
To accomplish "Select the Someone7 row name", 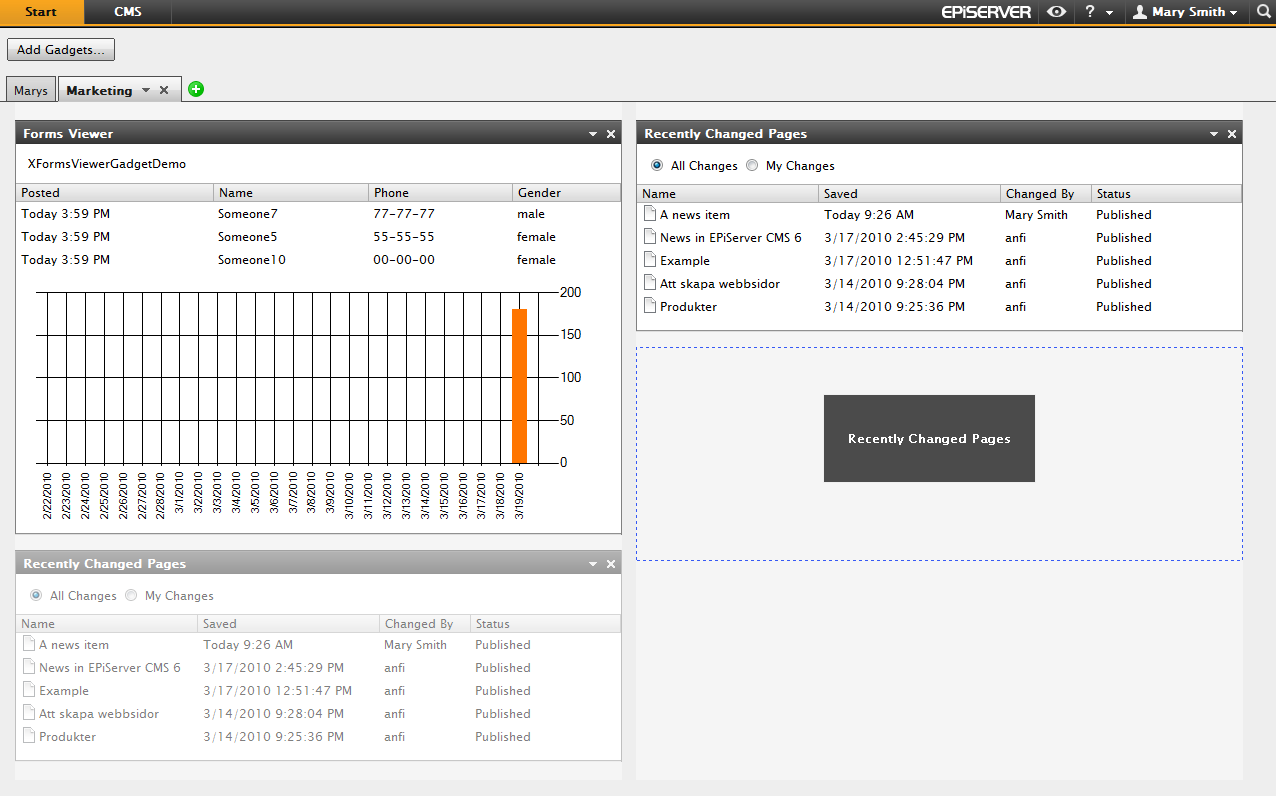I will [x=248, y=214].
